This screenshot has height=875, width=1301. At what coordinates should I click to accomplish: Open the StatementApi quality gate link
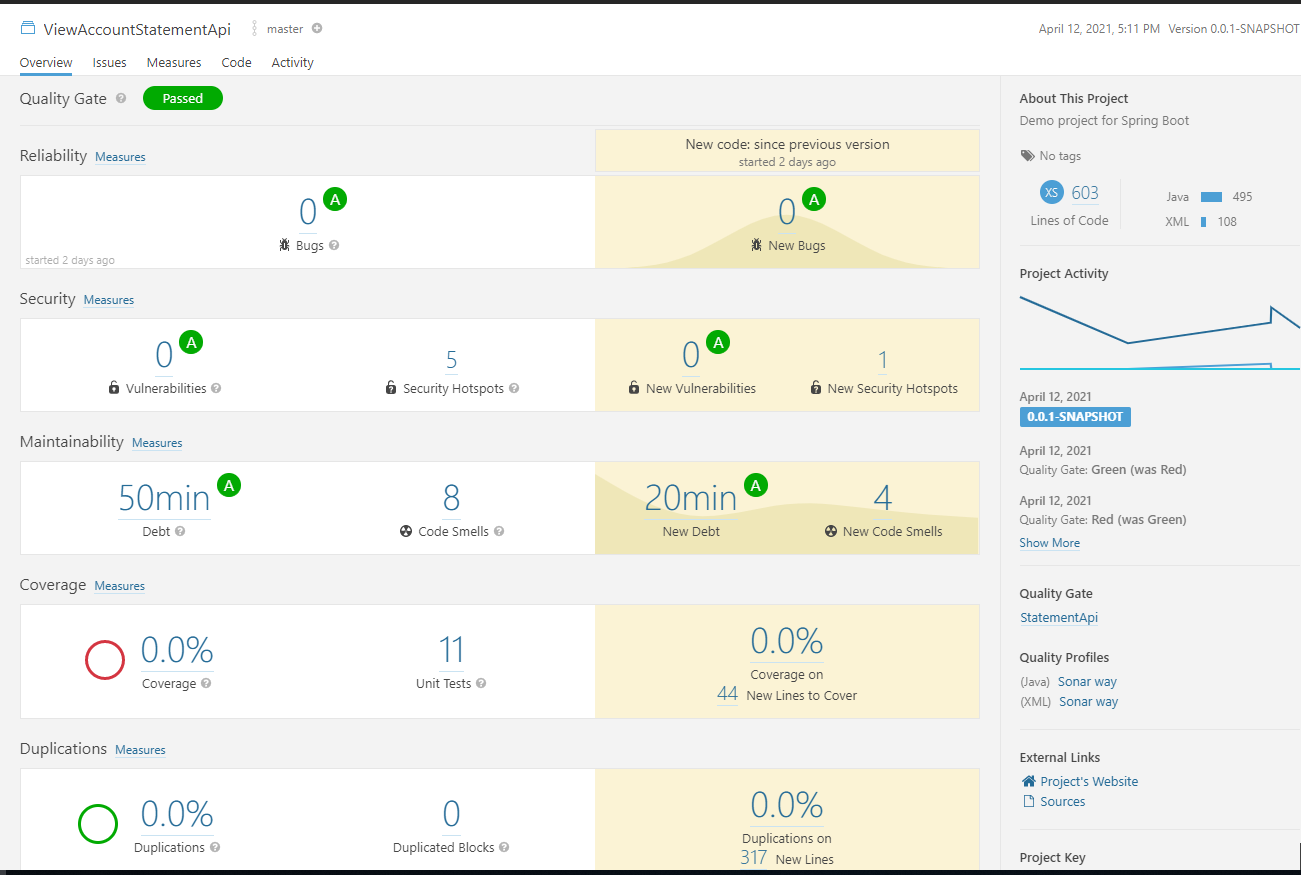click(x=1059, y=618)
